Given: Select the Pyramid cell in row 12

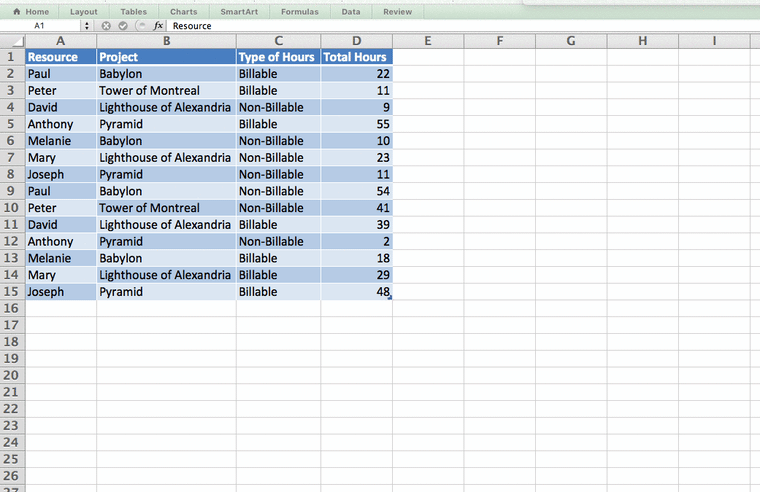Looking at the screenshot, I should pos(166,241).
